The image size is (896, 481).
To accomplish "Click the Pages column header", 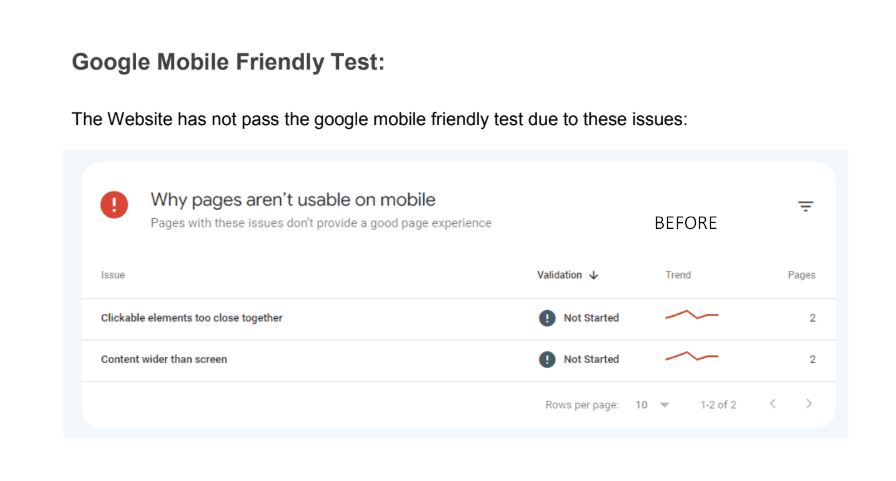I will 801,275.
